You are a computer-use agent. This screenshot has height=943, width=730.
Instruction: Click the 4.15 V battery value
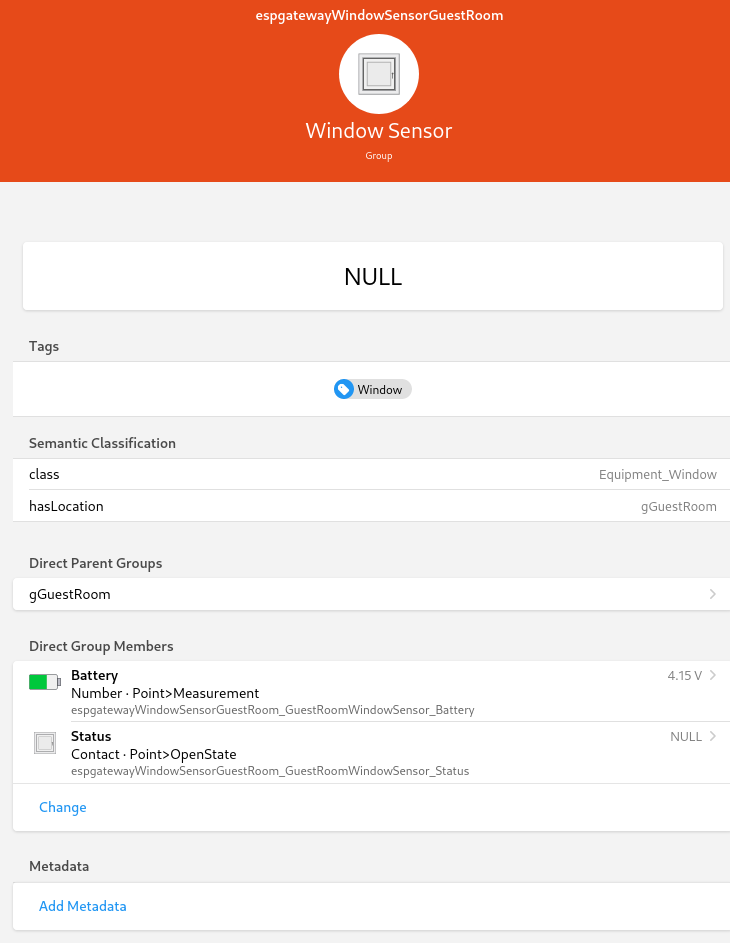point(684,675)
